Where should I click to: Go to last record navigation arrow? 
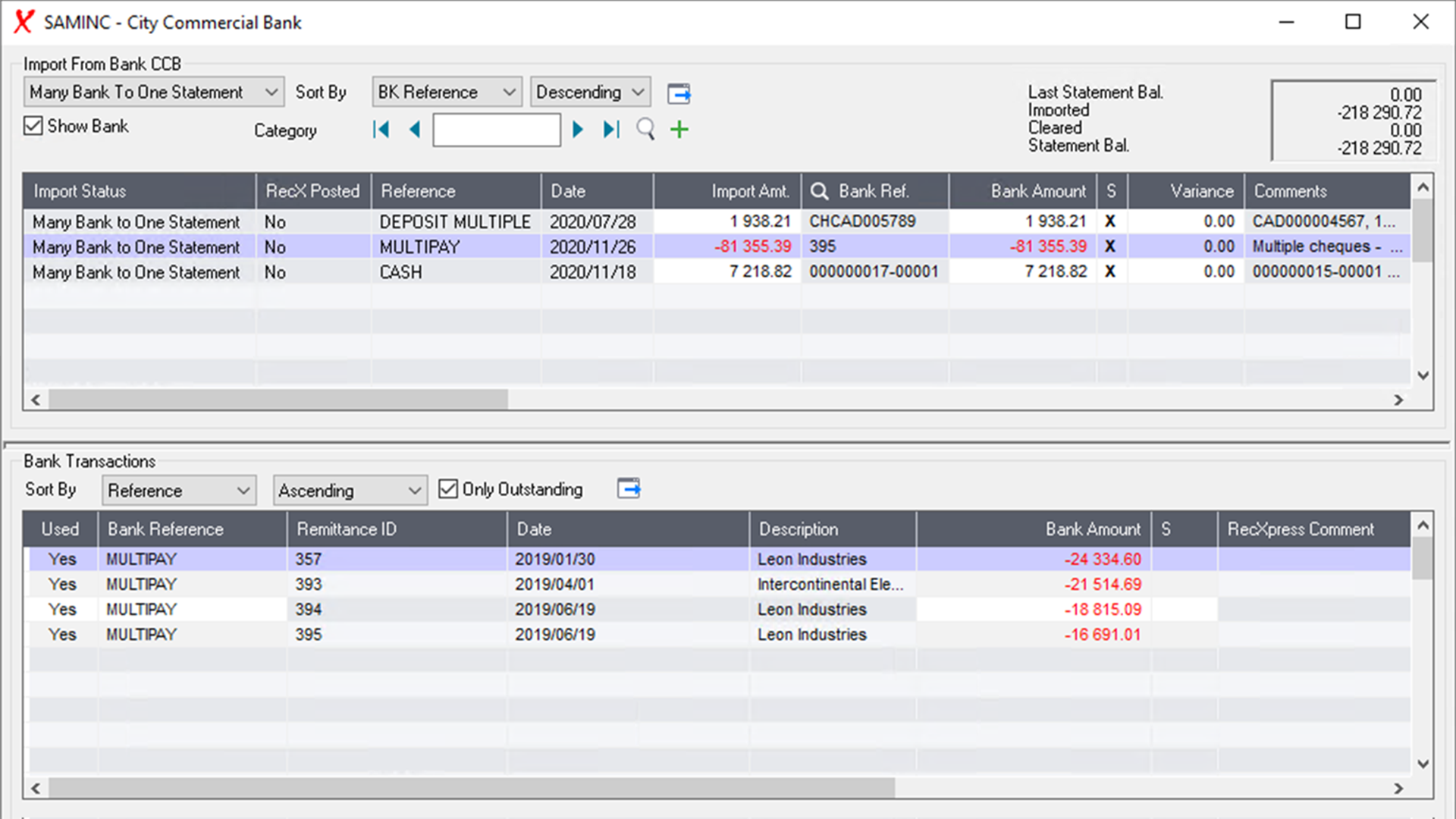coord(611,130)
